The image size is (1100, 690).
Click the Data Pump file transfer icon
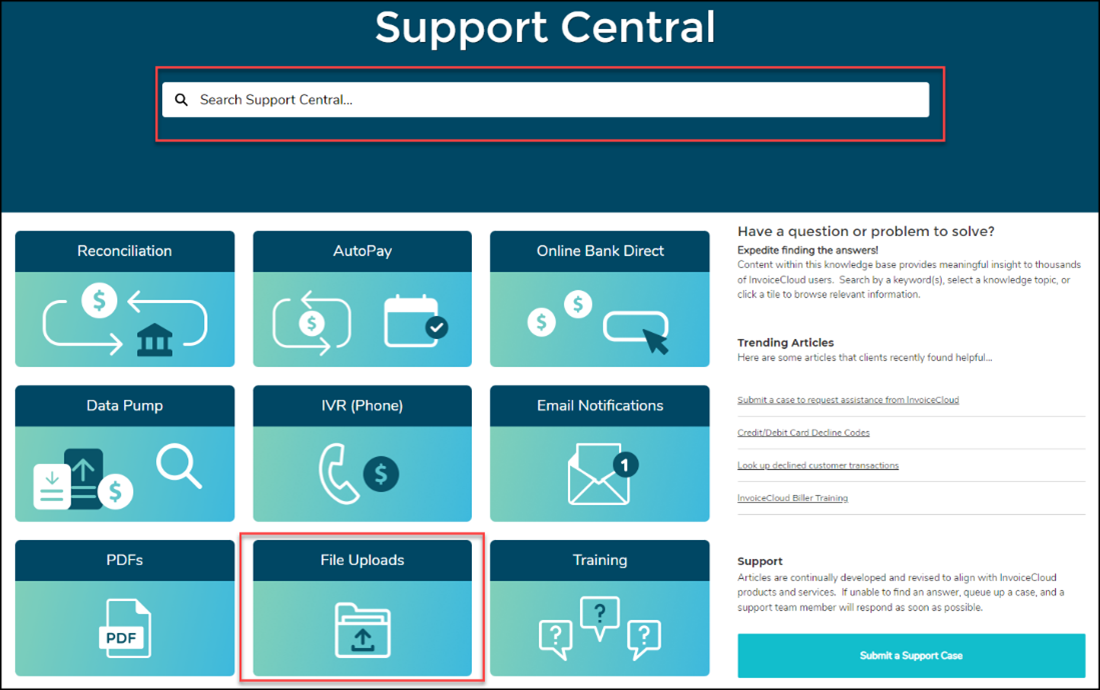point(83,479)
